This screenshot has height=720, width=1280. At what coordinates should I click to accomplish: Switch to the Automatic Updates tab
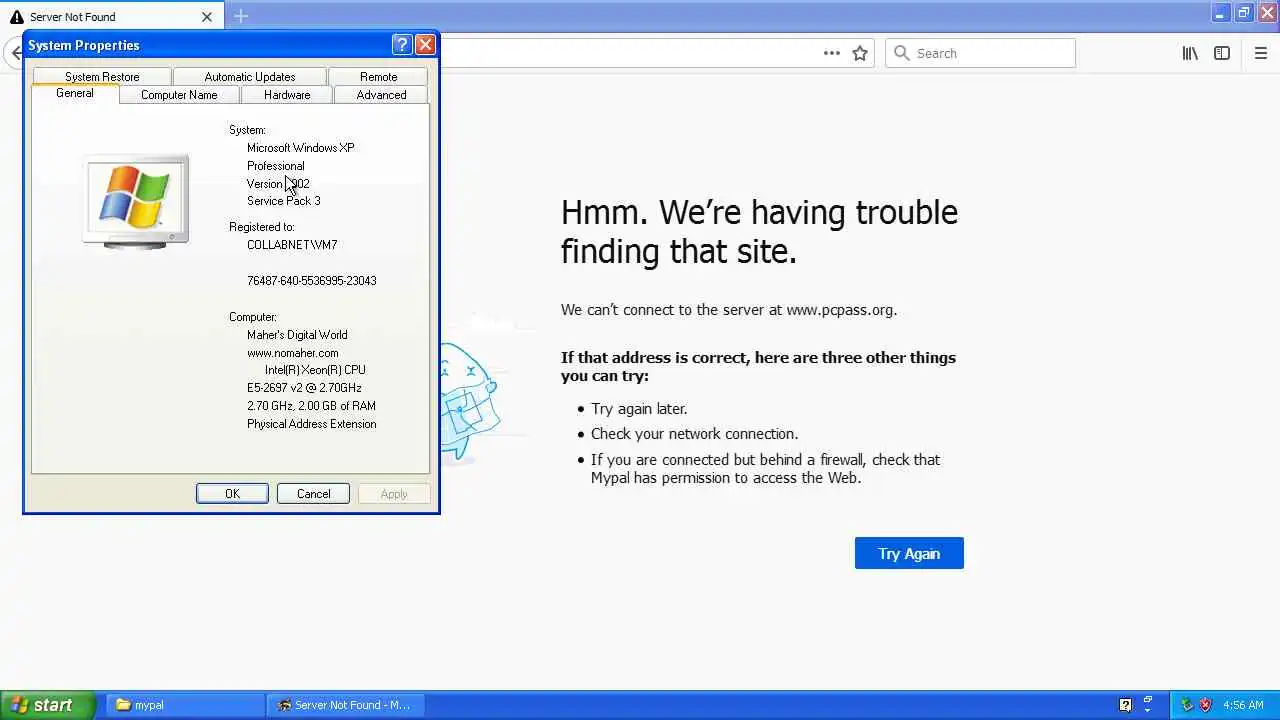[x=250, y=77]
